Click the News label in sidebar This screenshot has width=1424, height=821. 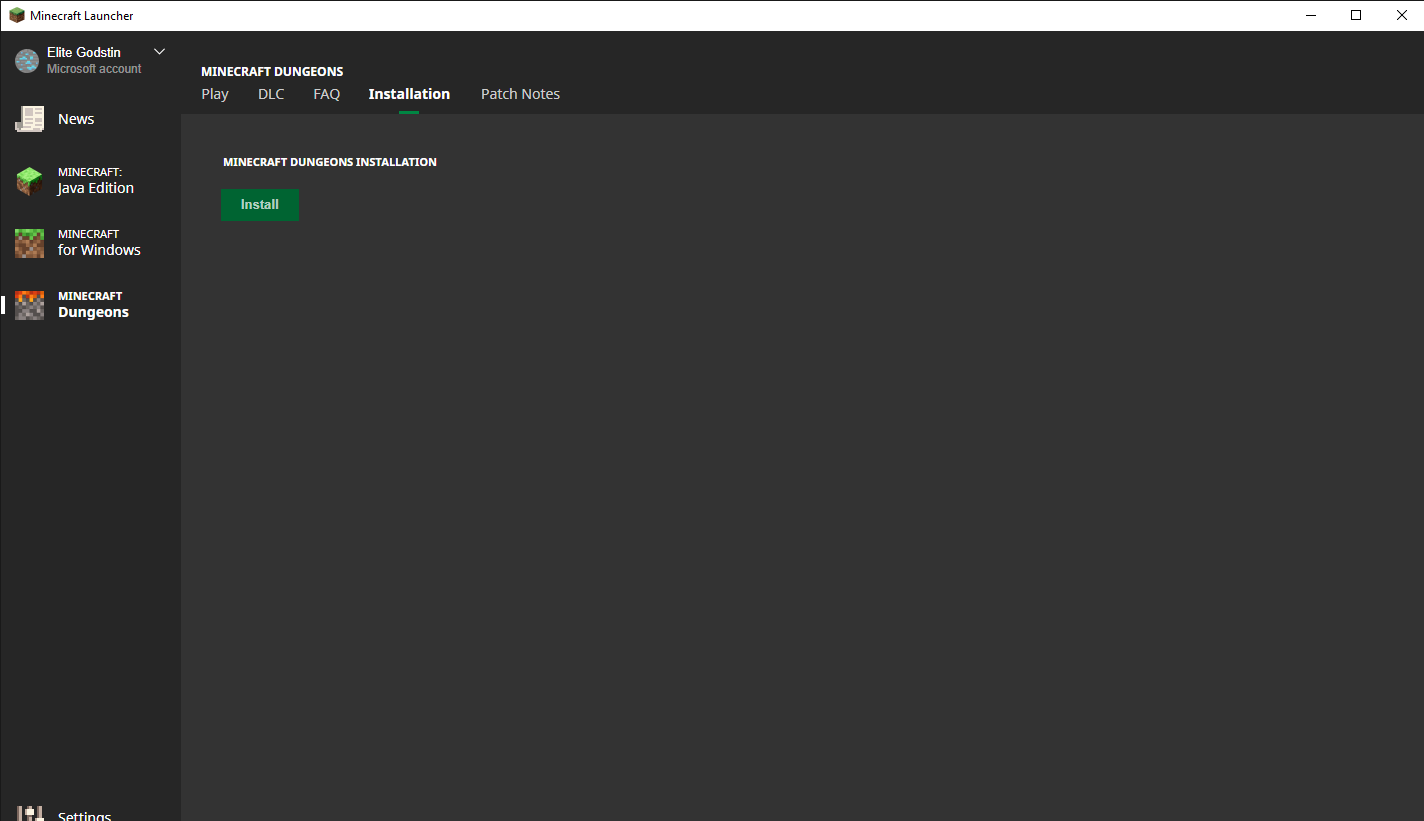pos(76,119)
